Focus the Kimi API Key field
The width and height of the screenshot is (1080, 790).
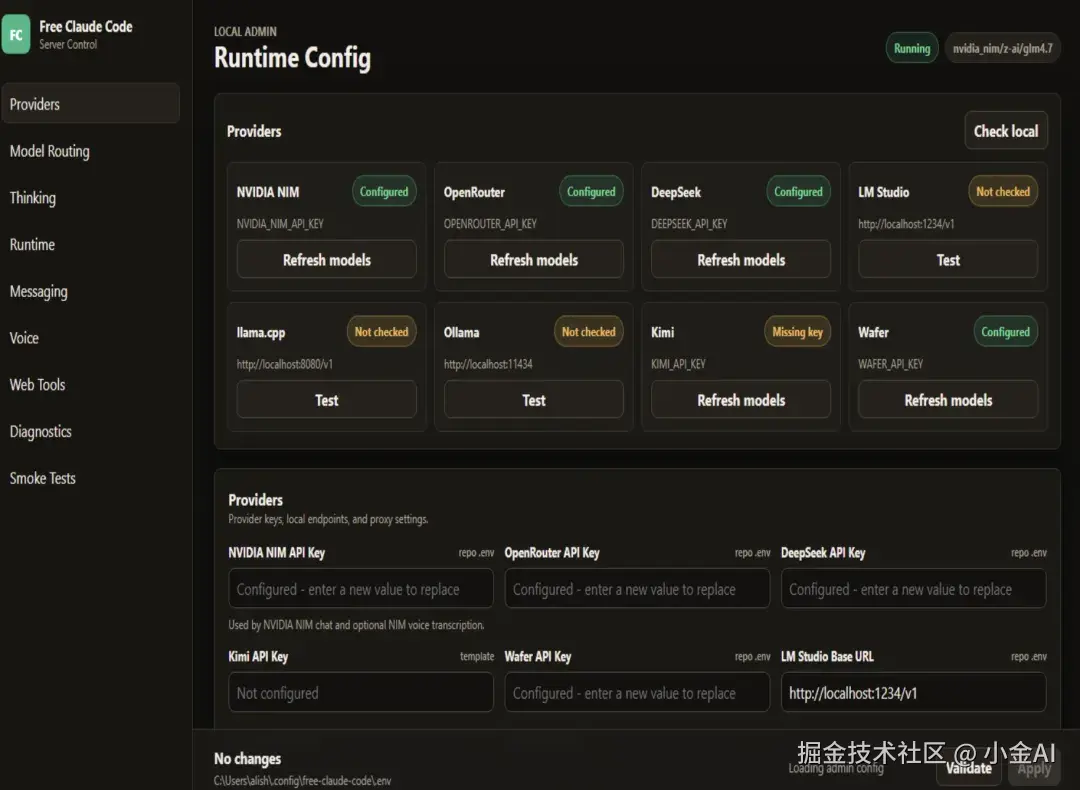pos(361,693)
